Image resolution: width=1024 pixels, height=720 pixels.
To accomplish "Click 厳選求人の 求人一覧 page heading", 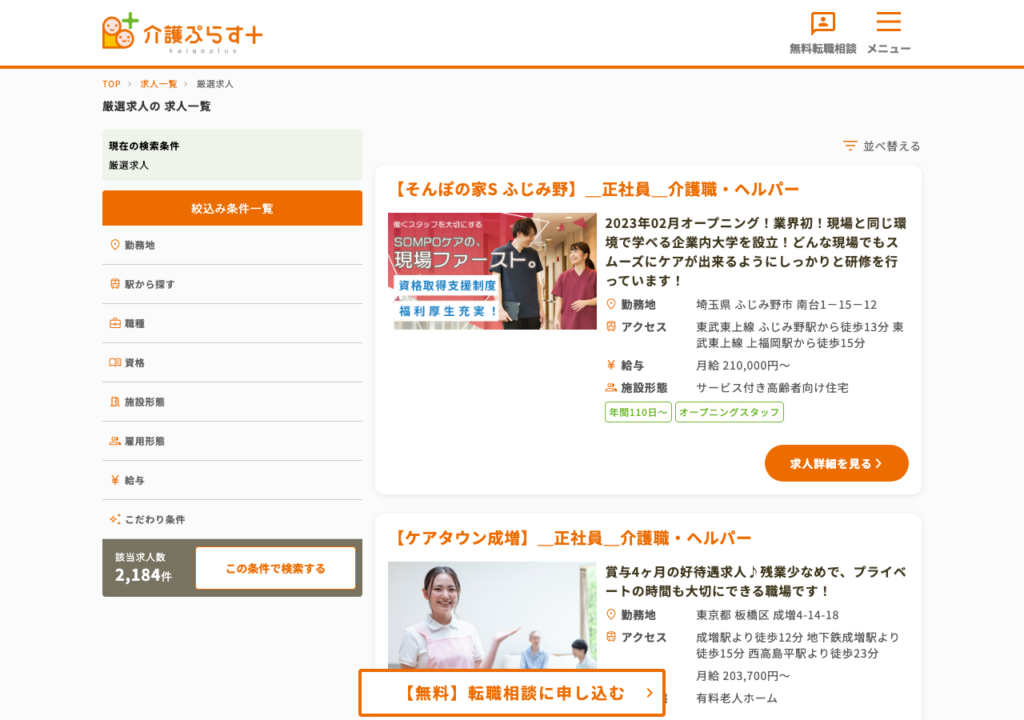I will (x=156, y=106).
